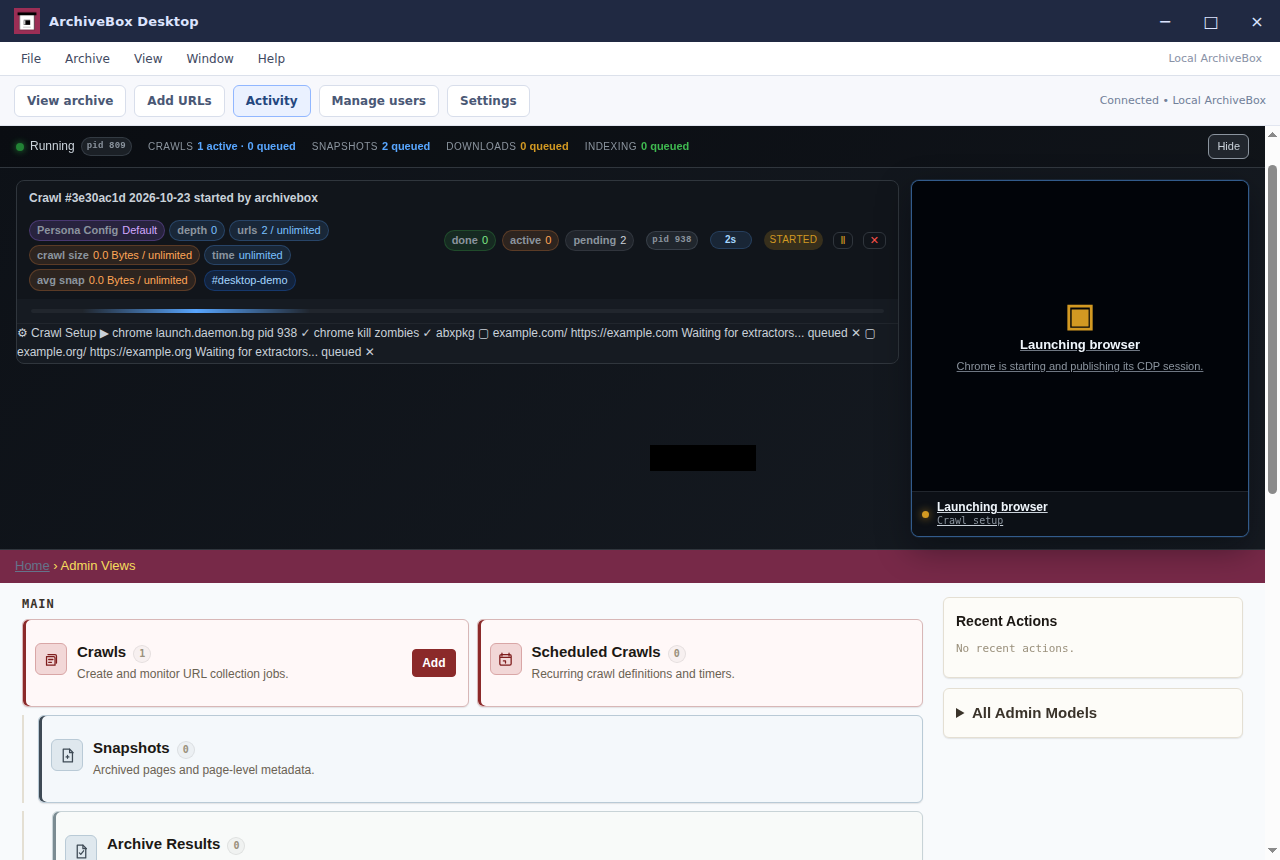Click the Crawls card icon
This screenshot has height=860, width=1280.
point(51,659)
